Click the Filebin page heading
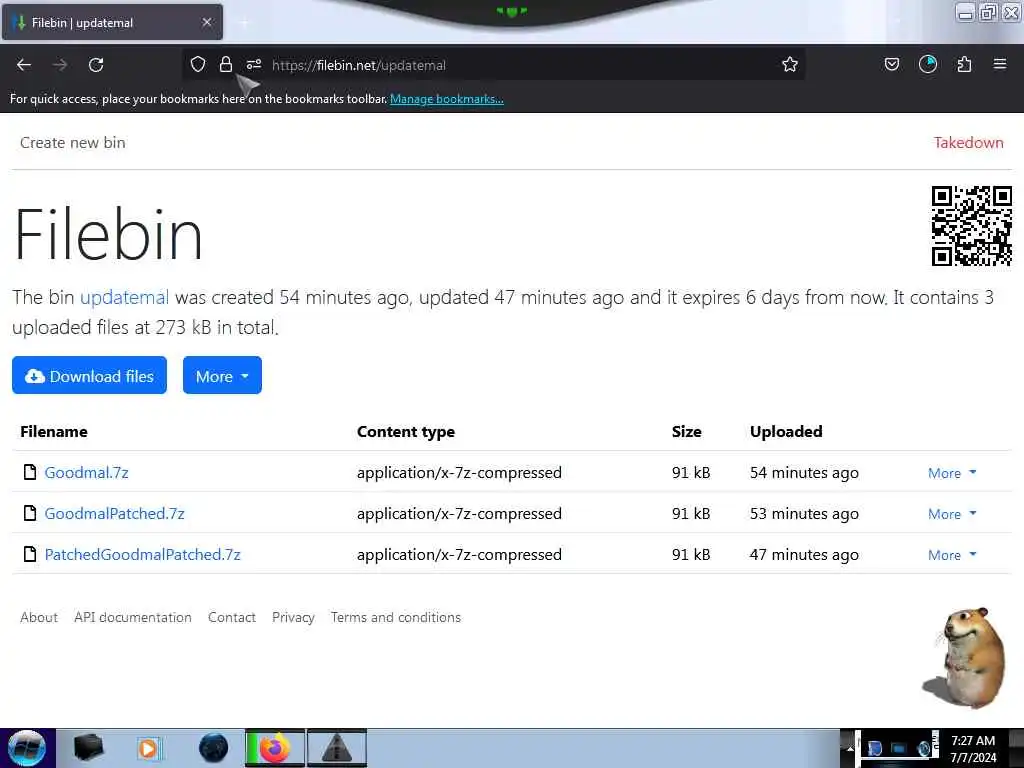 pos(108,234)
